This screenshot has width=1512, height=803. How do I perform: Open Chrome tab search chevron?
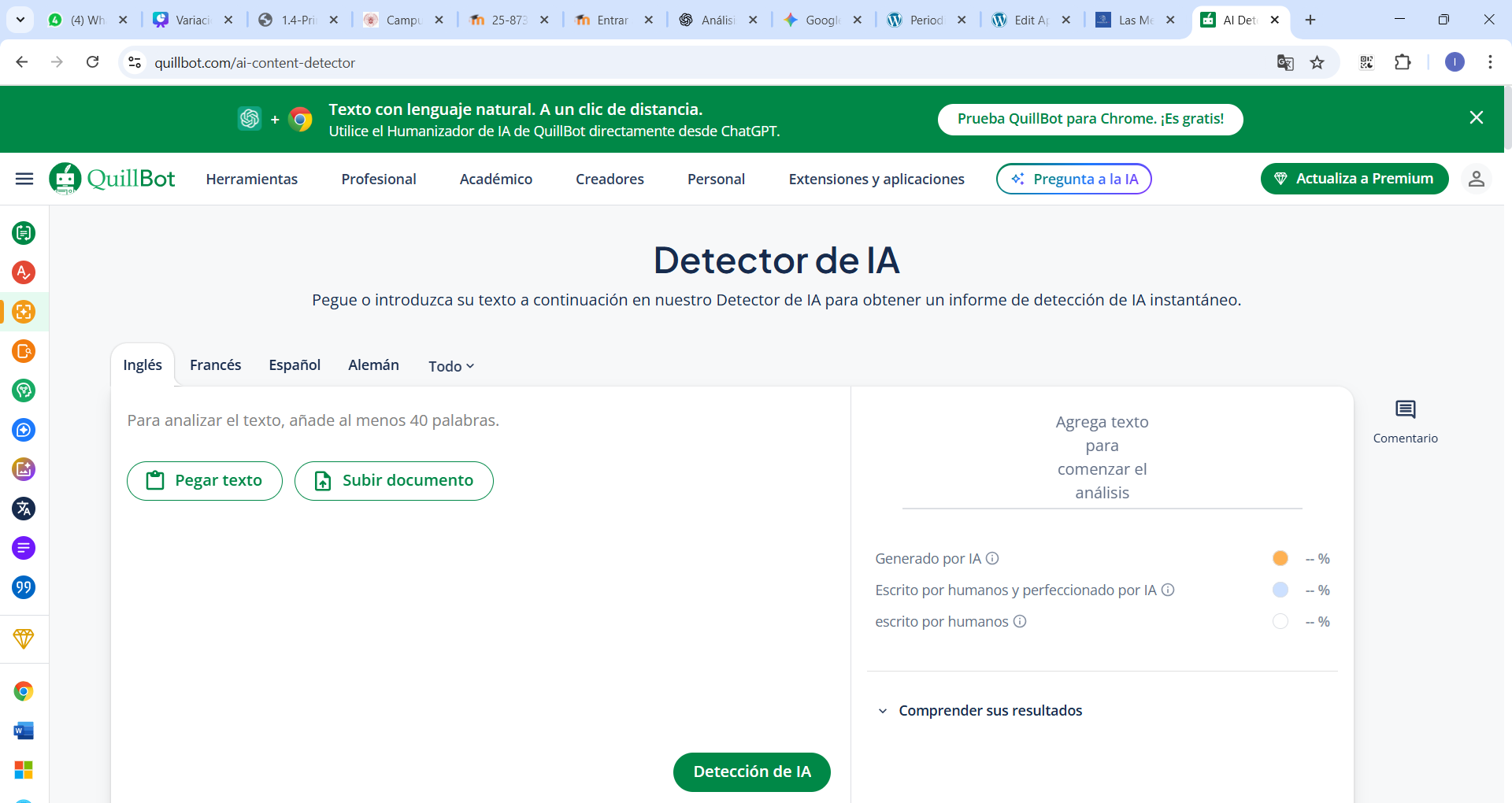[20, 20]
